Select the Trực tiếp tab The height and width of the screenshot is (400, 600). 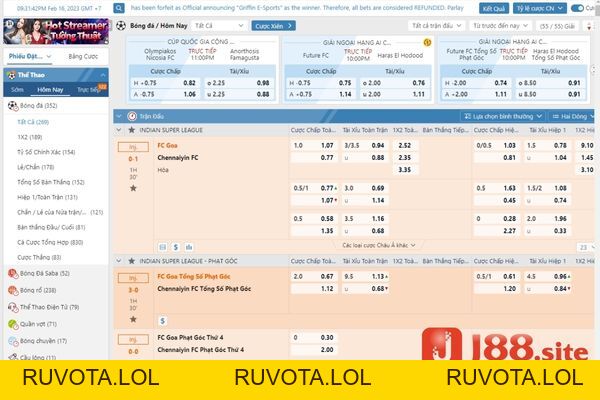pos(89,90)
